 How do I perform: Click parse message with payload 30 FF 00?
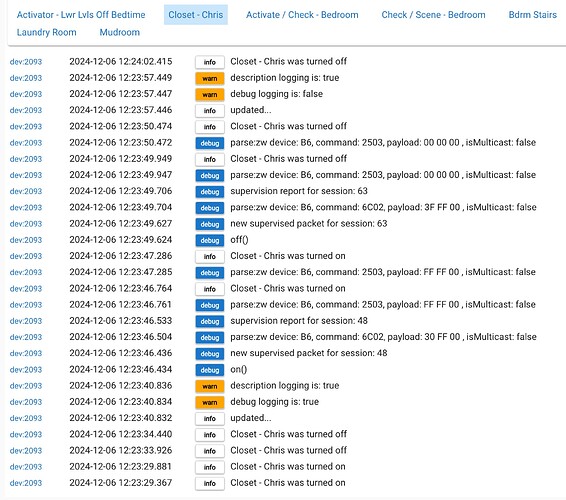click(x=383, y=337)
